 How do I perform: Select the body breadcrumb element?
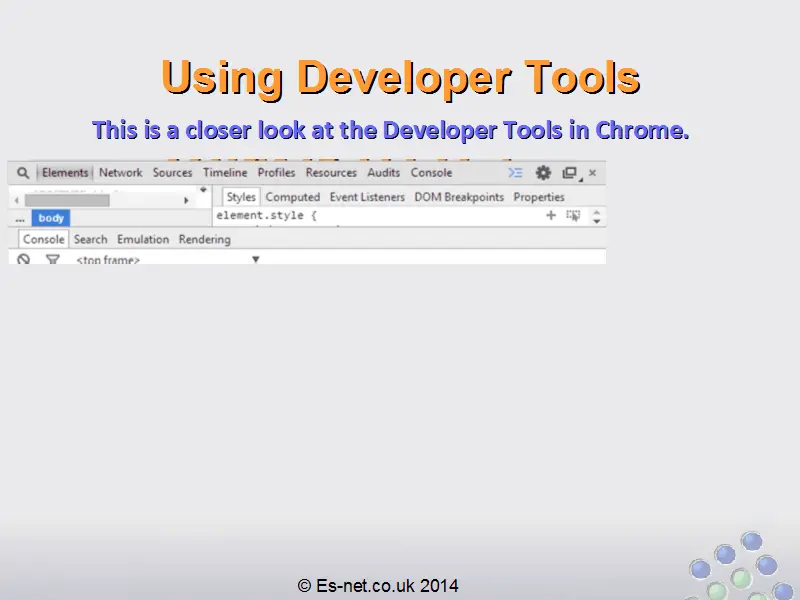click(51, 218)
